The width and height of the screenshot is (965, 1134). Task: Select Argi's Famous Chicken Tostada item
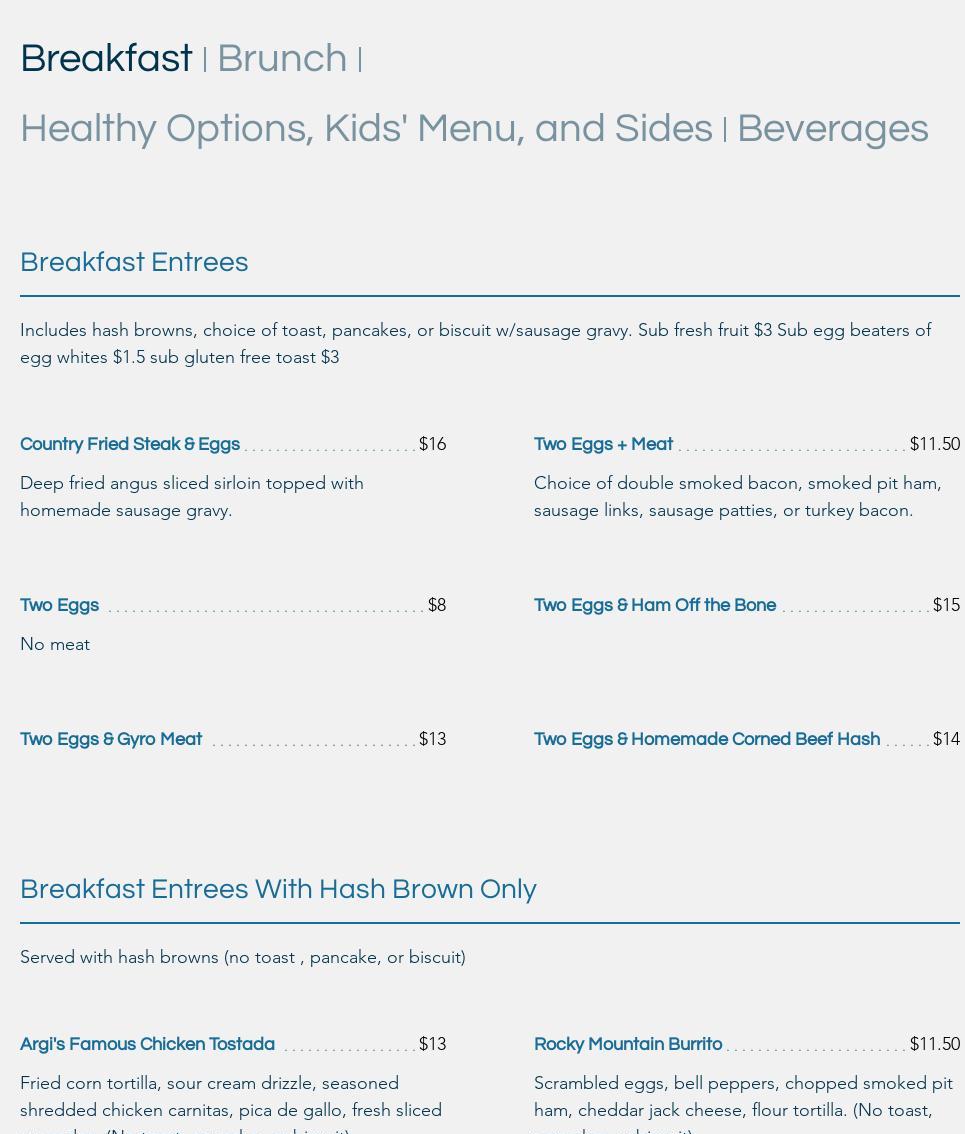147,1044
